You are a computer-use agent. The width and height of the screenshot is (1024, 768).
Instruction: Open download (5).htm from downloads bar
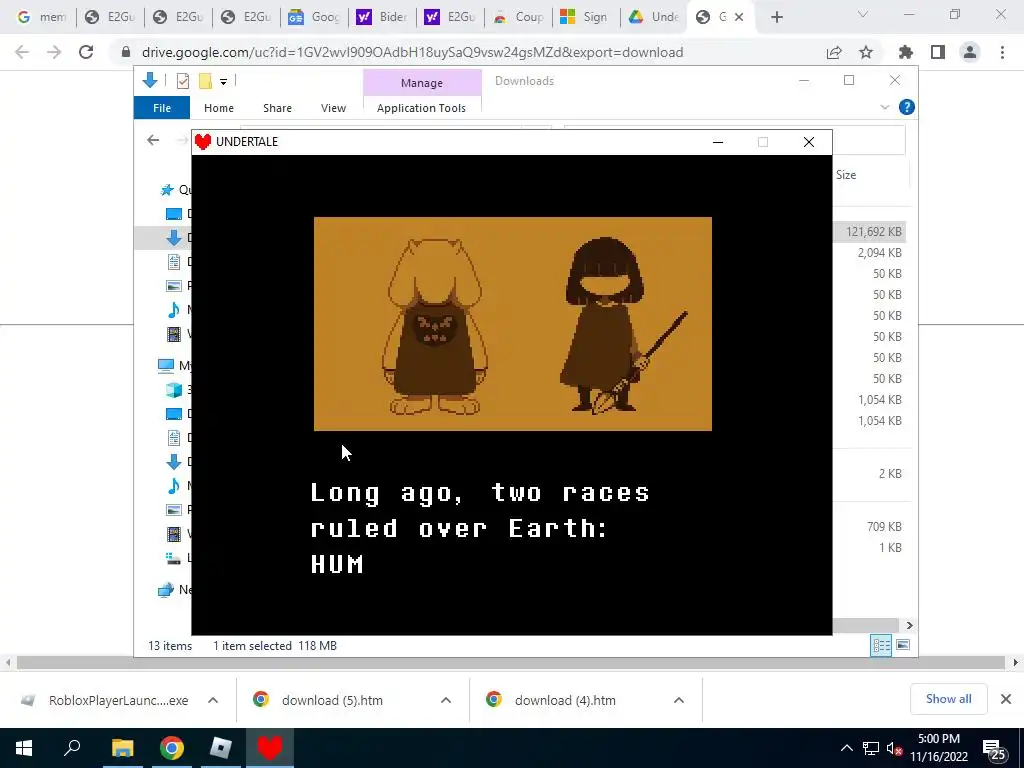point(320,700)
